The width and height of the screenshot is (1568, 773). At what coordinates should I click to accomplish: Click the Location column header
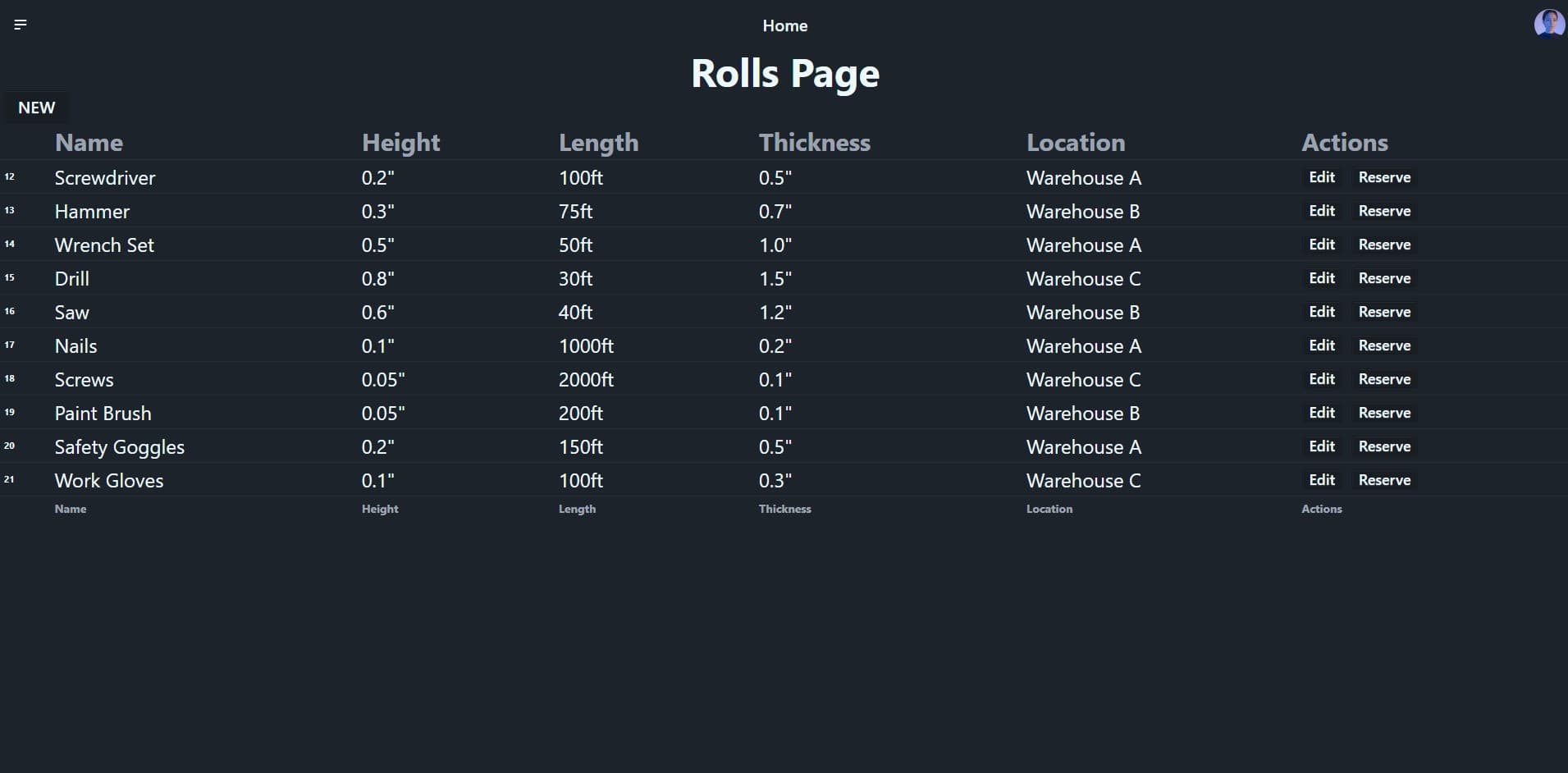tap(1075, 143)
